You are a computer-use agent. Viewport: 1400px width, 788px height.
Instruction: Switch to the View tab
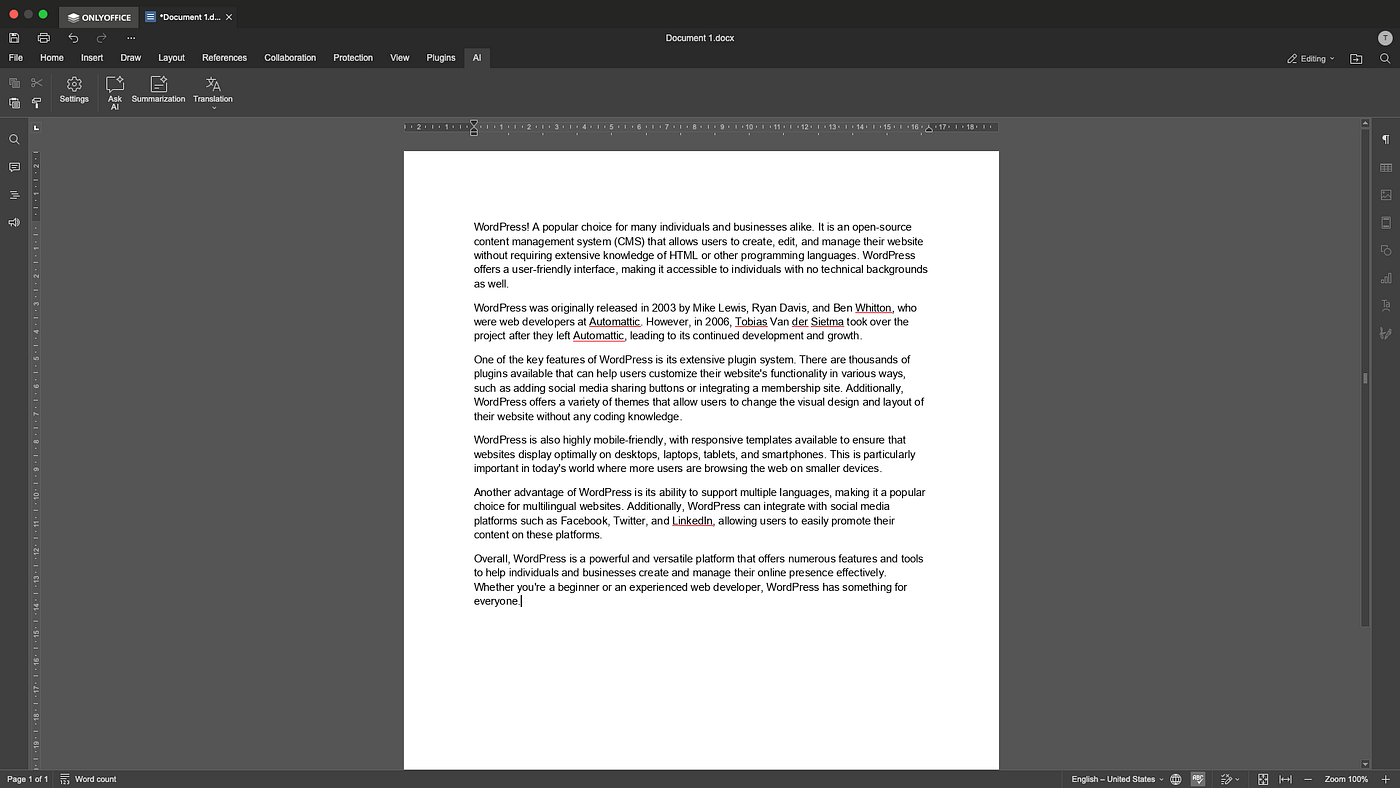tap(400, 58)
